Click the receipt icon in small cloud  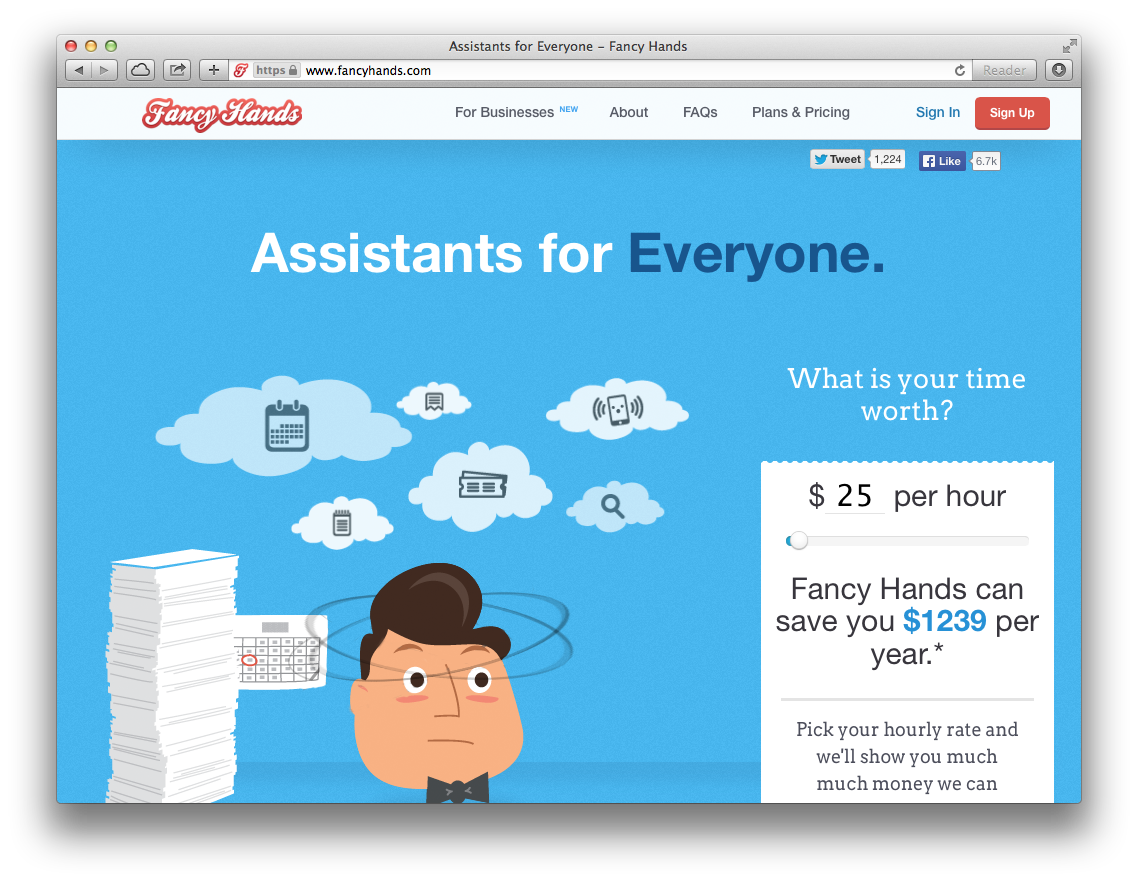click(x=434, y=401)
